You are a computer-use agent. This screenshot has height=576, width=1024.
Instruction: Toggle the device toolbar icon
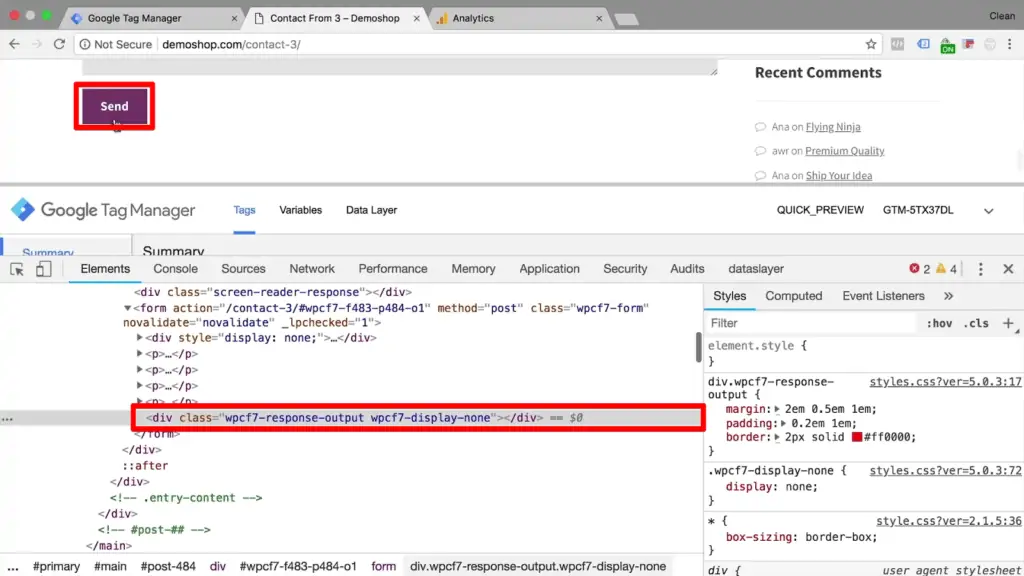coord(42,268)
